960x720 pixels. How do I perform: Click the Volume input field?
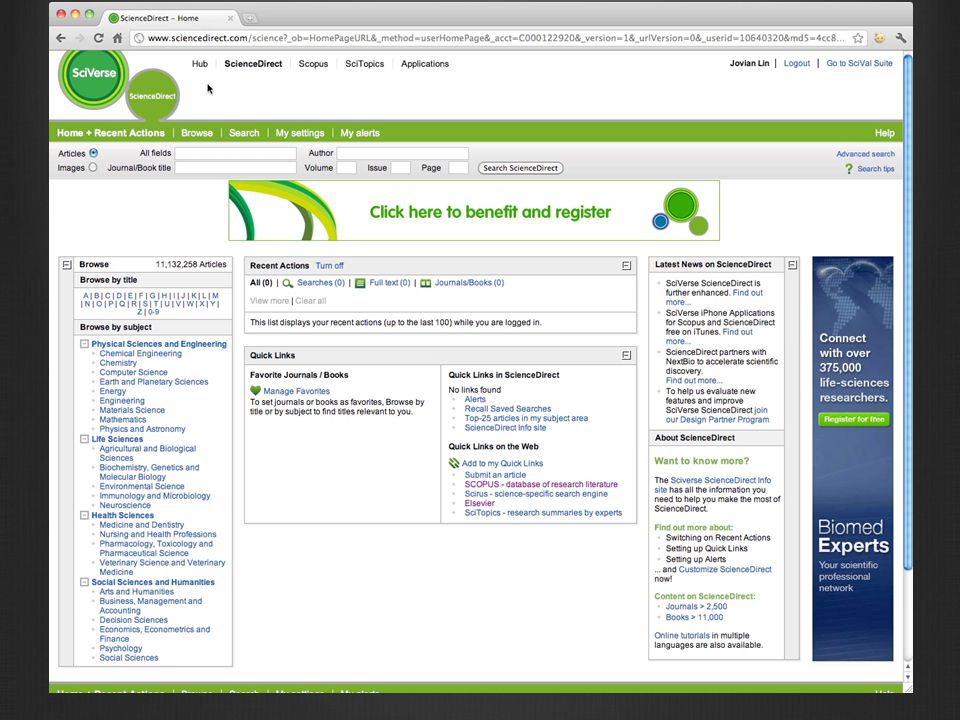point(347,168)
